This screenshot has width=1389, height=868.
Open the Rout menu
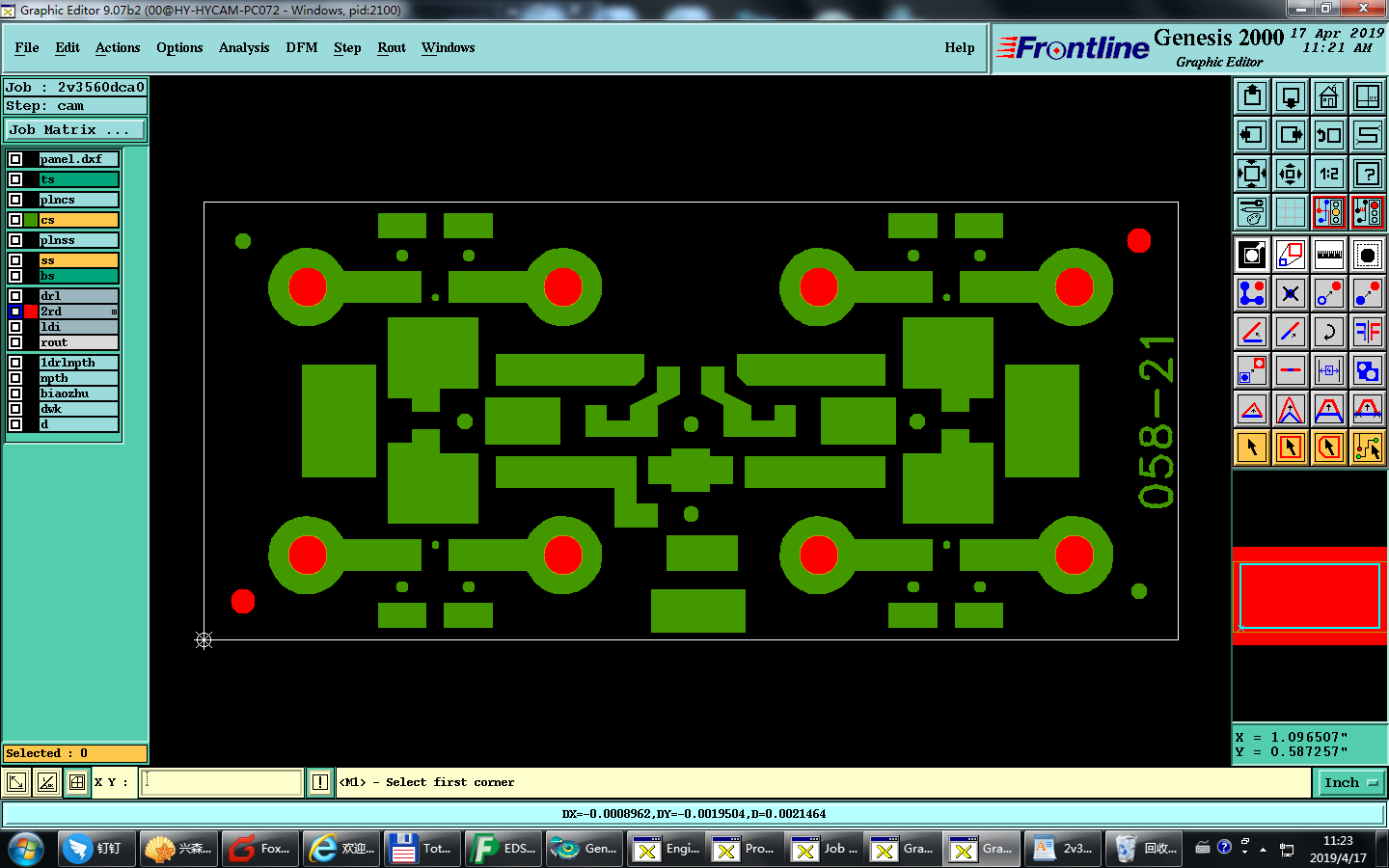pyautogui.click(x=392, y=47)
